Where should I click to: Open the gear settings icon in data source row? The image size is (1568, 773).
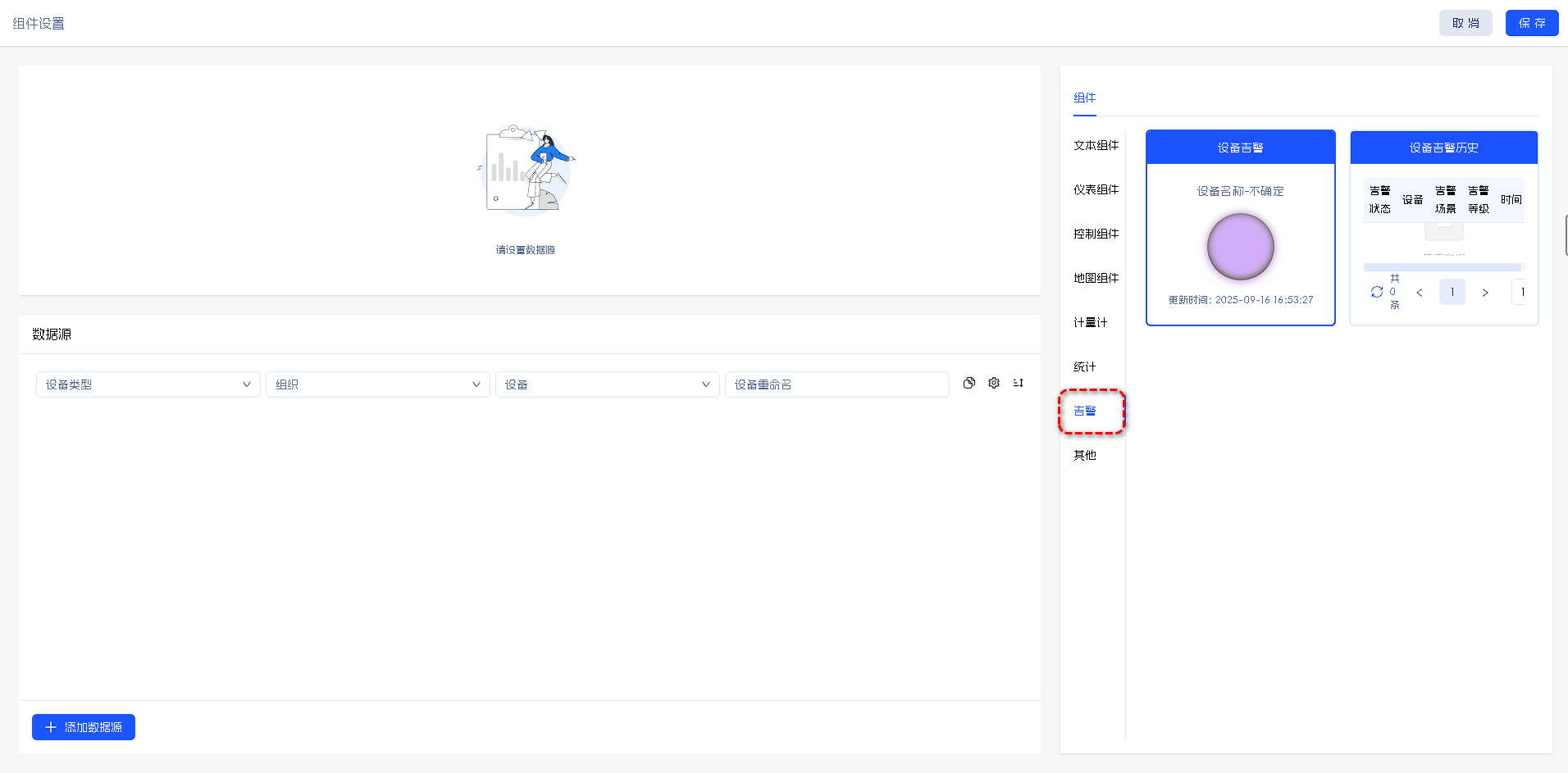click(x=994, y=383)
